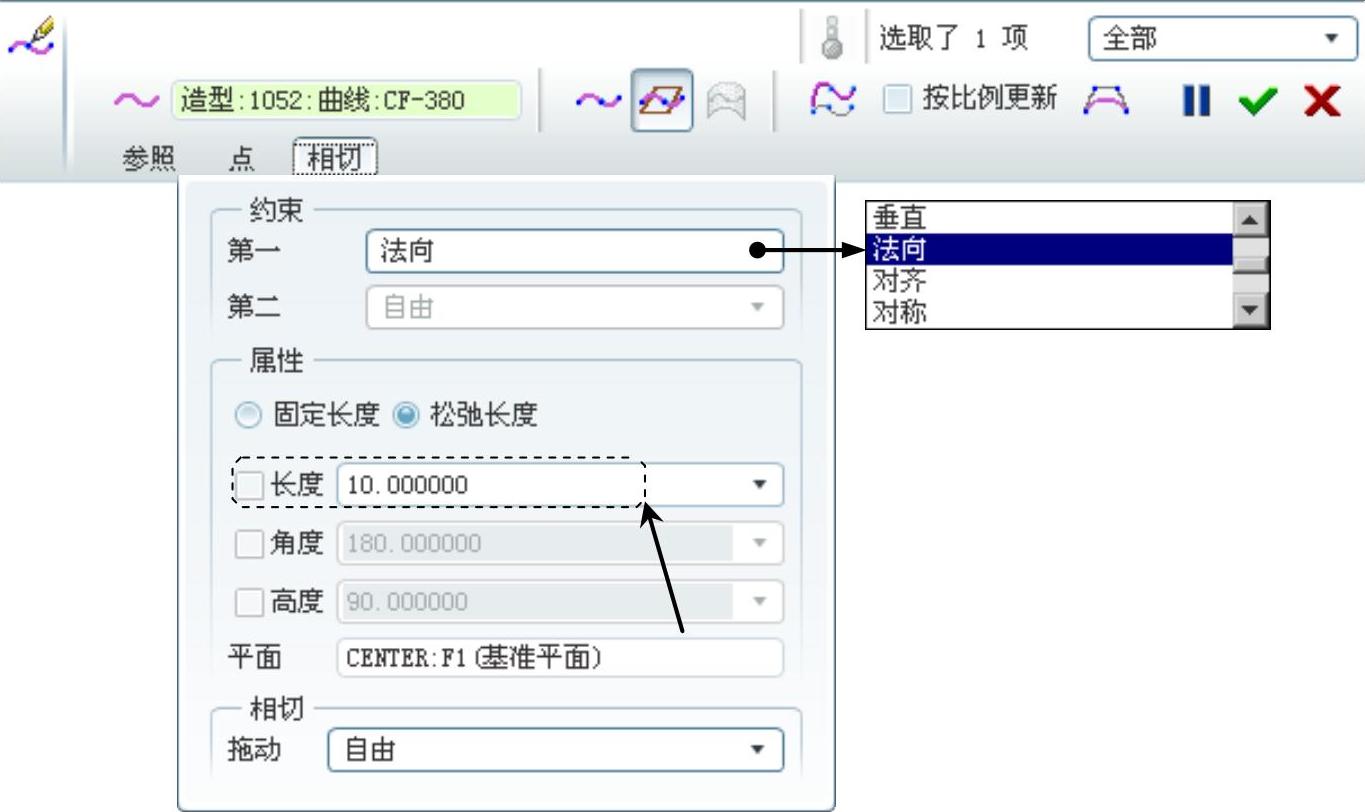
Task: Tick the 高度 checkbox
Action: (249, 602)
